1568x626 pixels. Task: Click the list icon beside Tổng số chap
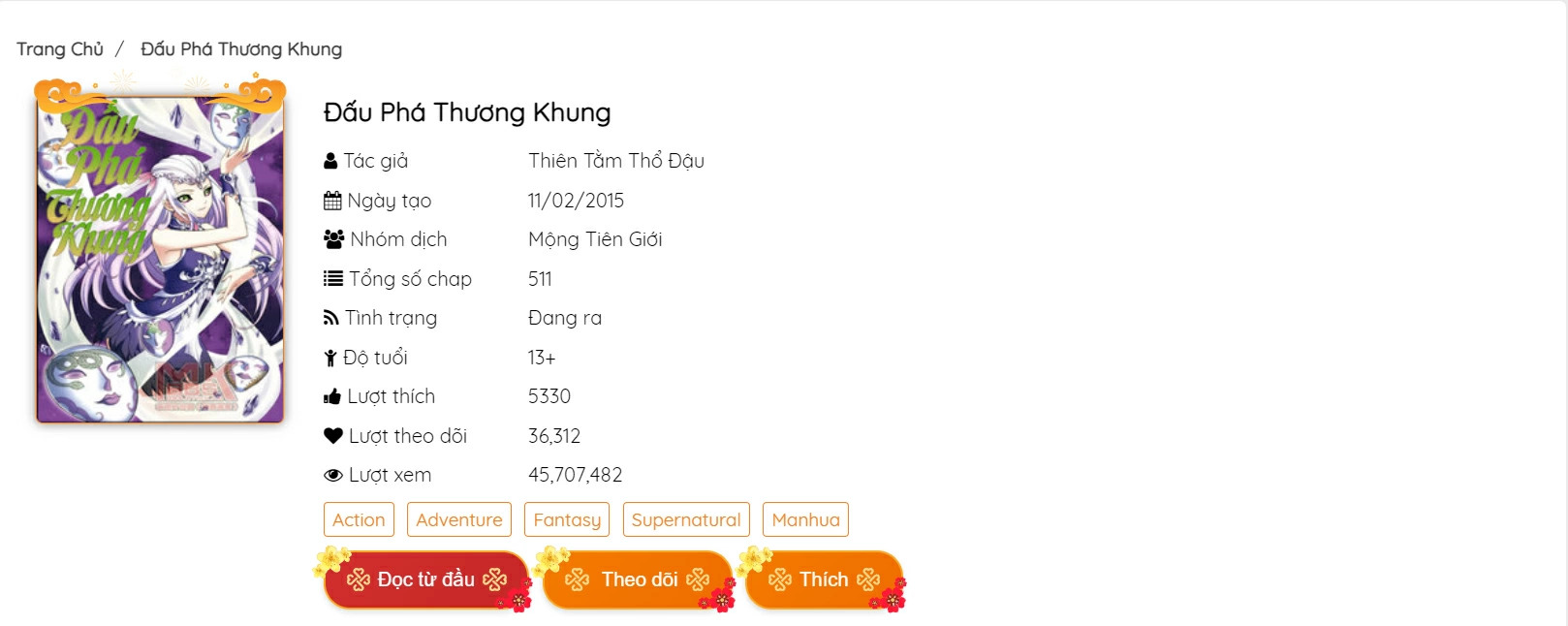click(333, 279)
